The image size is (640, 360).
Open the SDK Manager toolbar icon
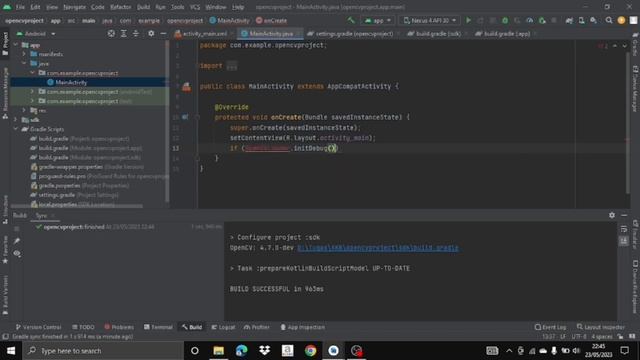click(593, 20)
